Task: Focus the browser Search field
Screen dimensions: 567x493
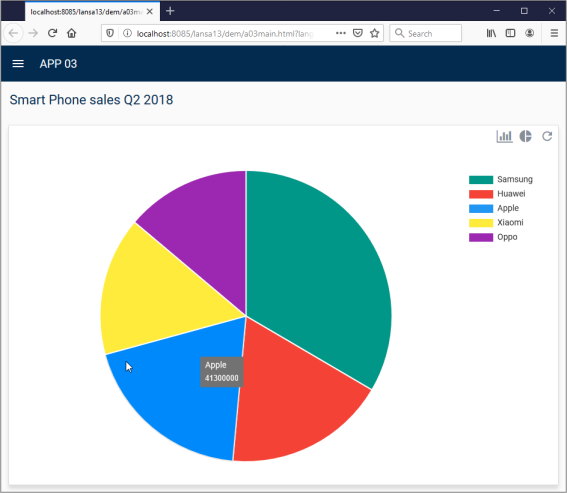Action: [x=426, y=33]
